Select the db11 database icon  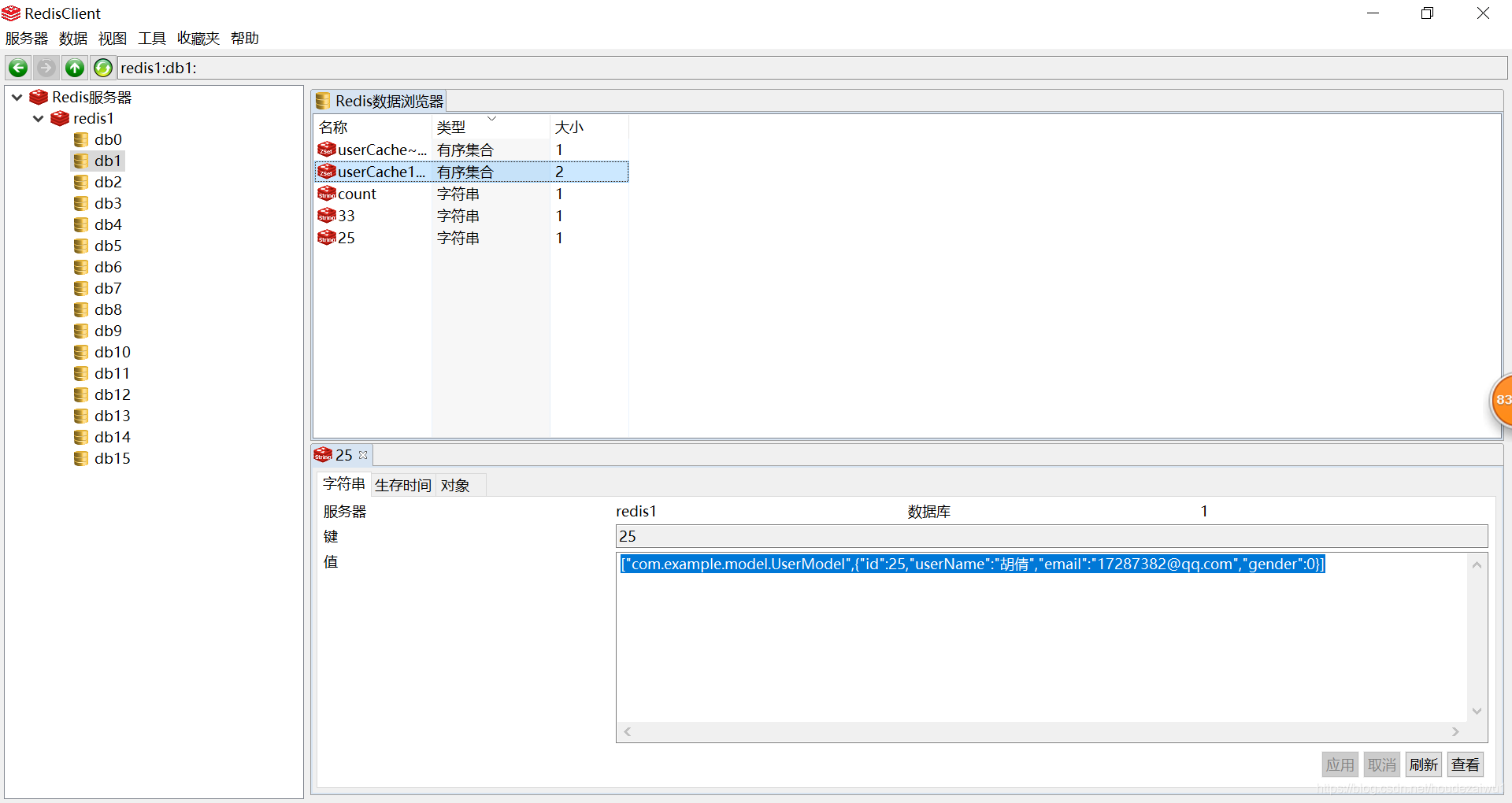(81, 373)
